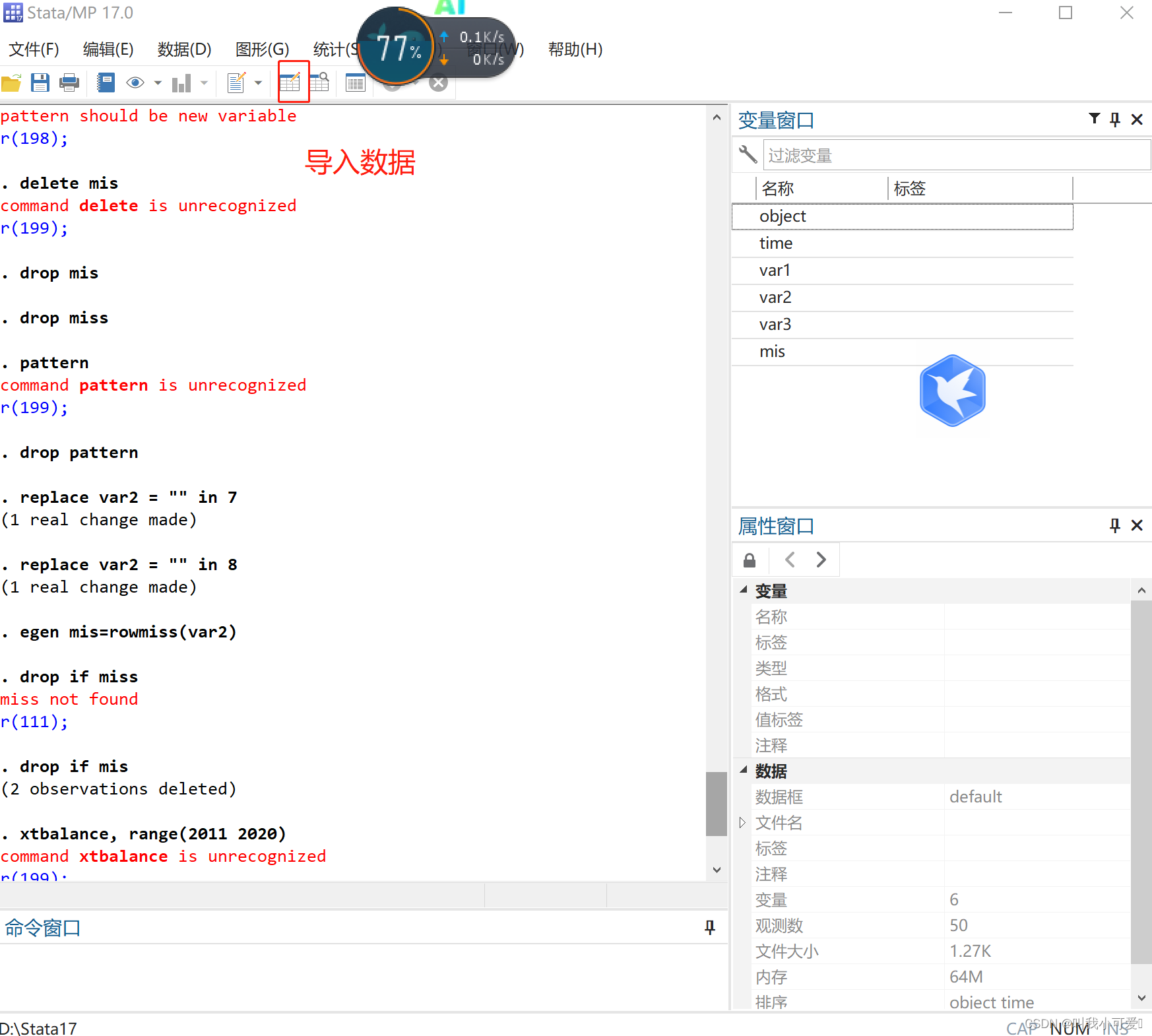Click the Graph bar chart icon
Screen dimensions: 1152x1036
pos(181,83)
